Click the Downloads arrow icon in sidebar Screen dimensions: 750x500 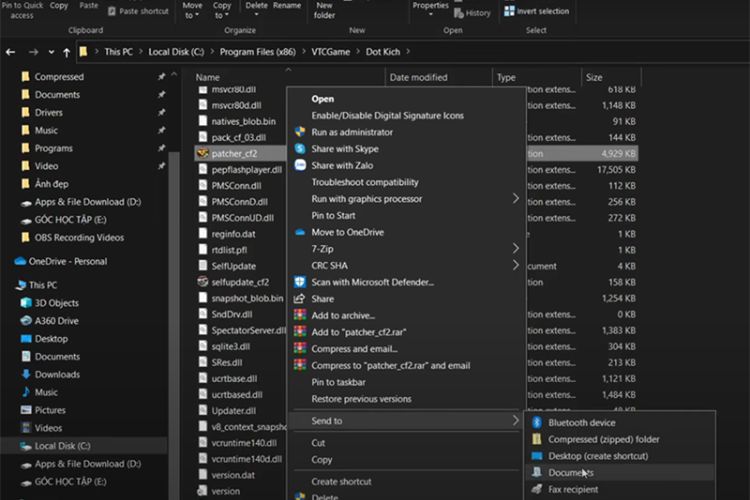(x=26, y=374)
